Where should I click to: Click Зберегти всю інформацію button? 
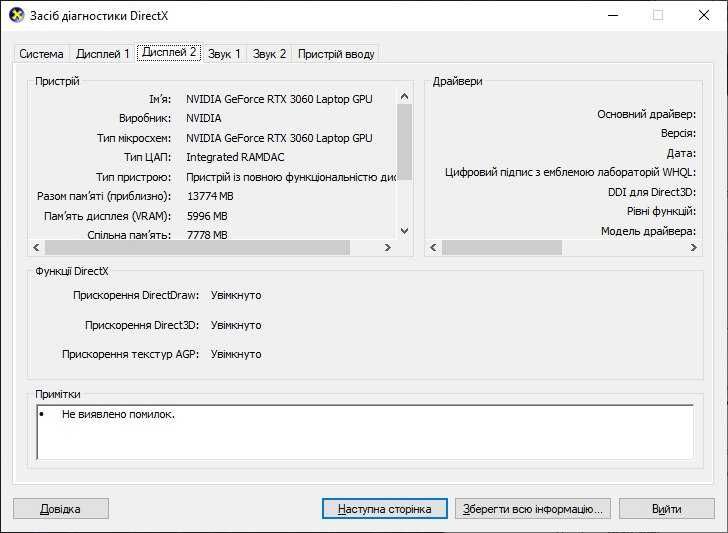point(533,509)
